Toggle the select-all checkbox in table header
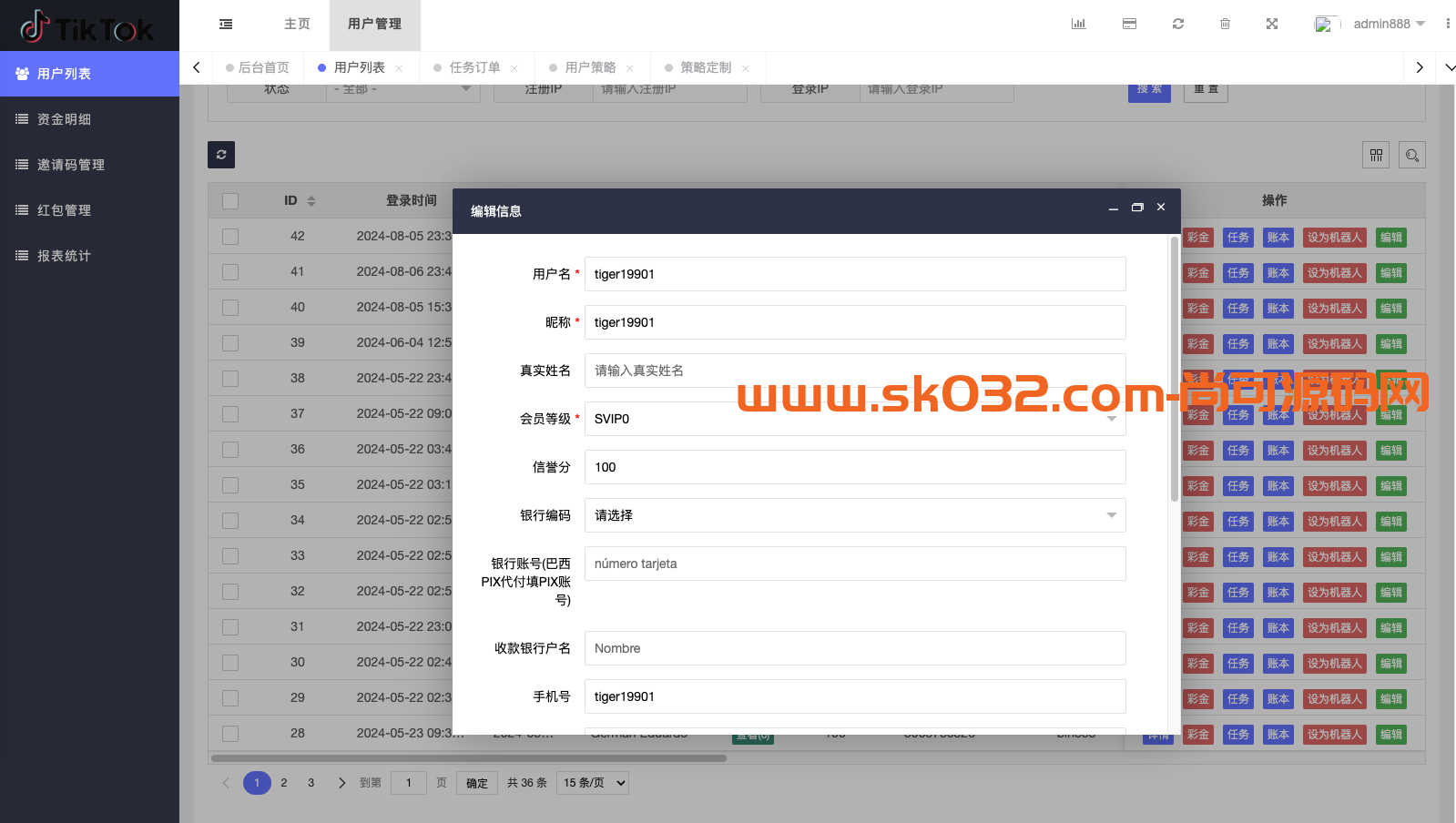Screen dimensions: 1456x823 point(230,201)
